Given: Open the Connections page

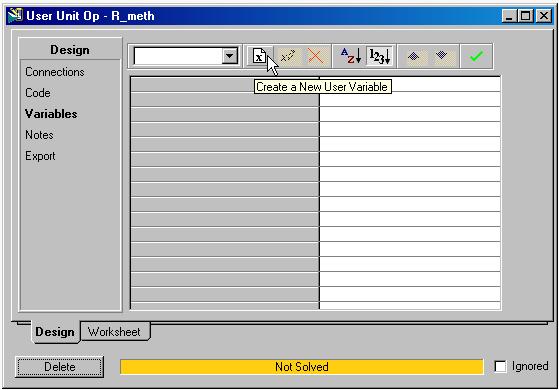Looking at the screenshot, I should (55, 72).
